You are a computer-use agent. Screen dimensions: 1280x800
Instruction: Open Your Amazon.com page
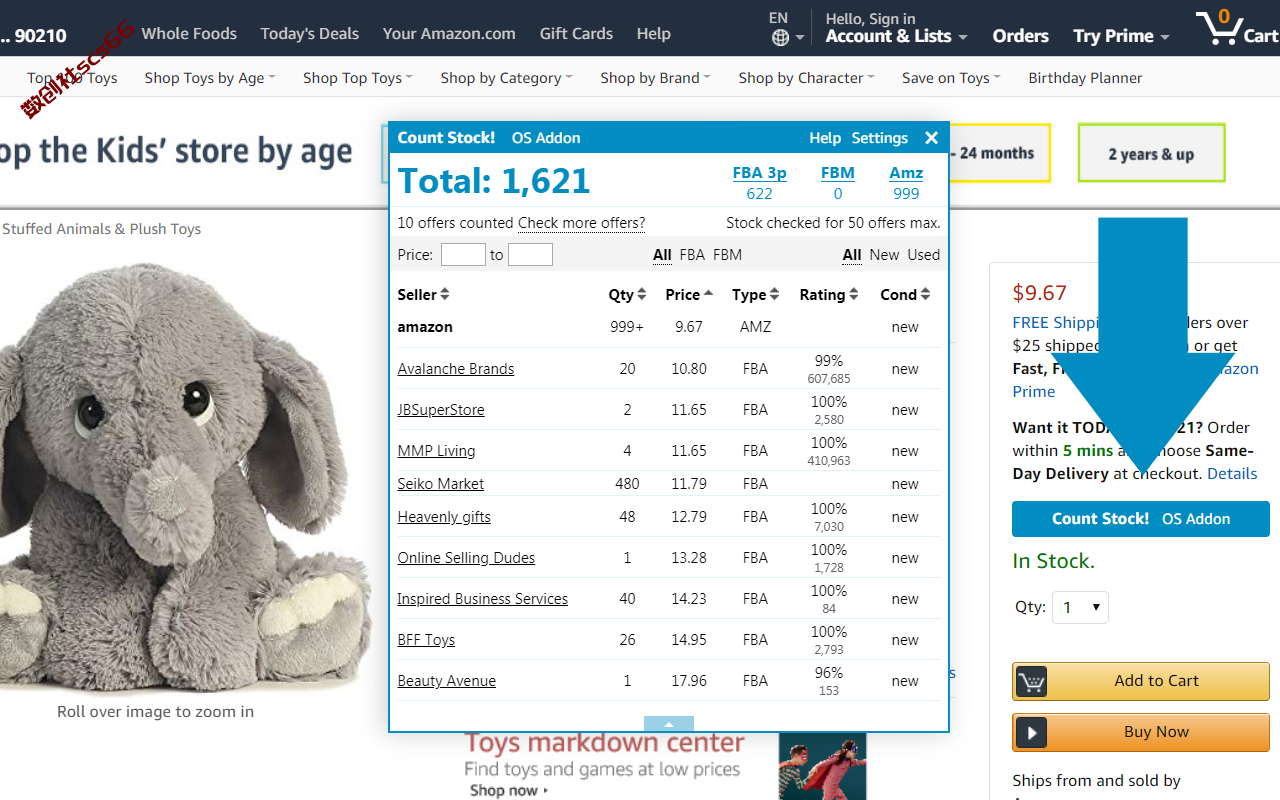point(449,34)
